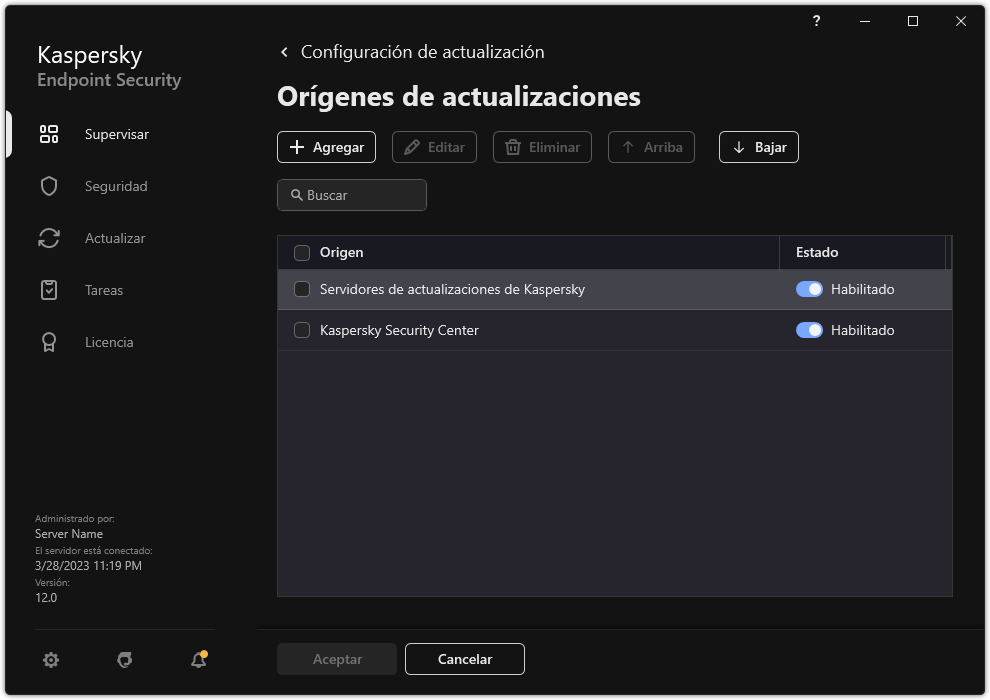The image size is (990, 700).
Task: Open the support agent icon
Action: pyautogui.click(x=124, y=660)
